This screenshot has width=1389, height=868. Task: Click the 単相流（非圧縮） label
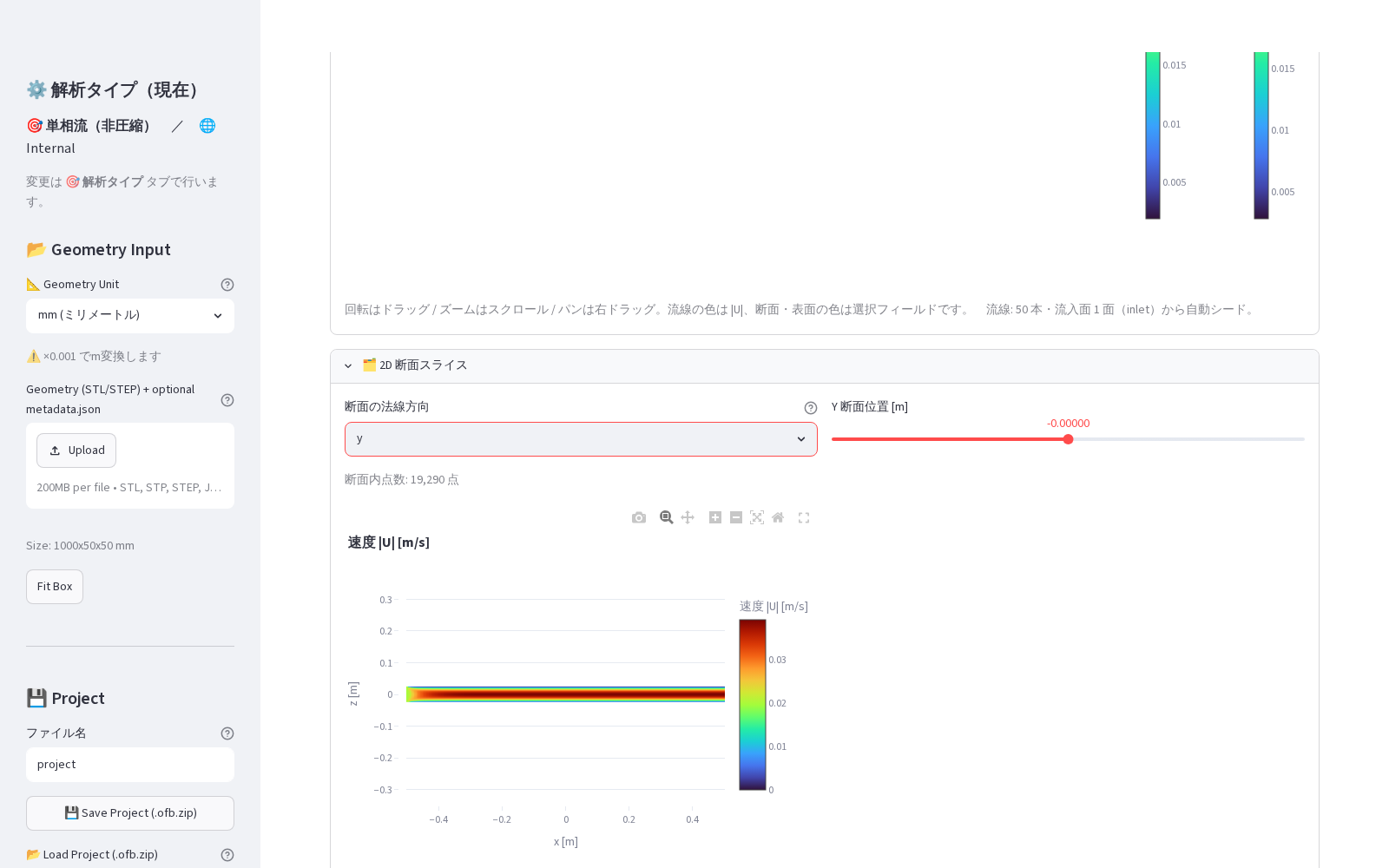(x=93, y=126)
